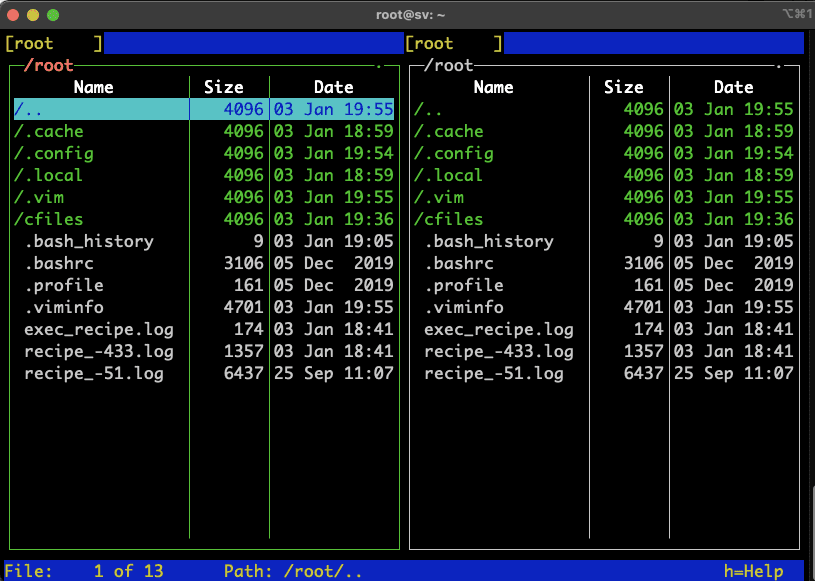Select .bash_history in right pane
This screenshot has width=815, height=581.
click(x=604, y=241)
